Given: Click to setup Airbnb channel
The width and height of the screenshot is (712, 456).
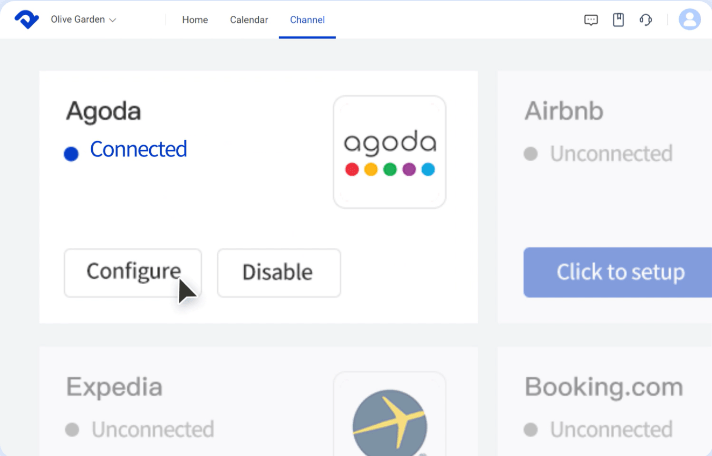Looking at the screenshot, I should pyautogui.click(x=618, y=273).
